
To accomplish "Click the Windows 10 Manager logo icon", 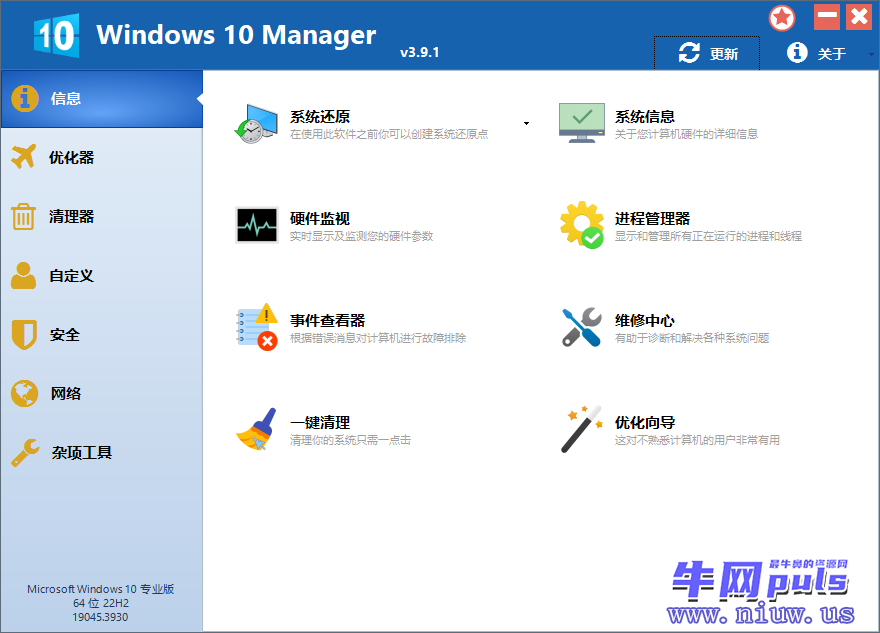I will click(56, 36).
